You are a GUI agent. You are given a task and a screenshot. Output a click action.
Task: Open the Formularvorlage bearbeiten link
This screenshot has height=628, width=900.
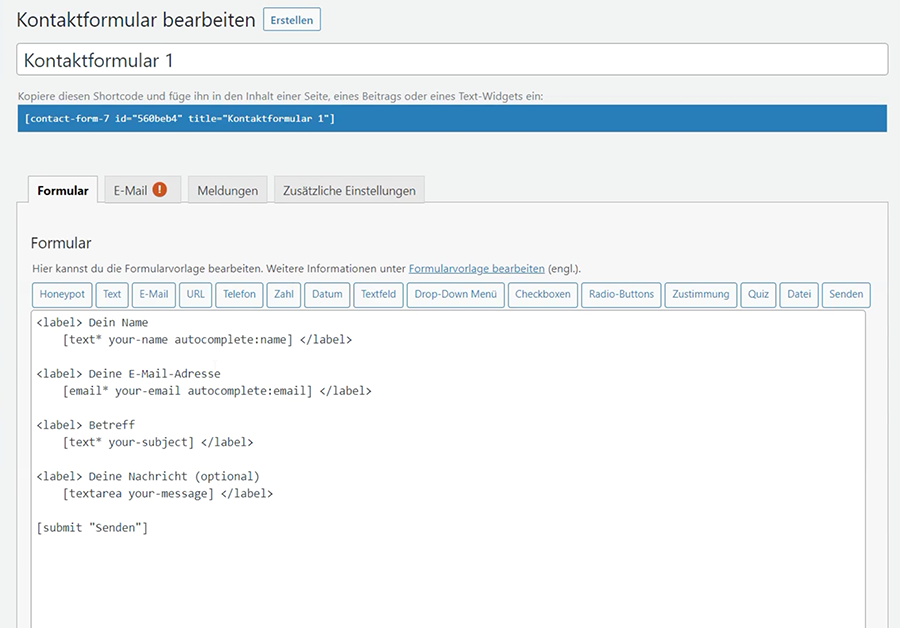476,269
